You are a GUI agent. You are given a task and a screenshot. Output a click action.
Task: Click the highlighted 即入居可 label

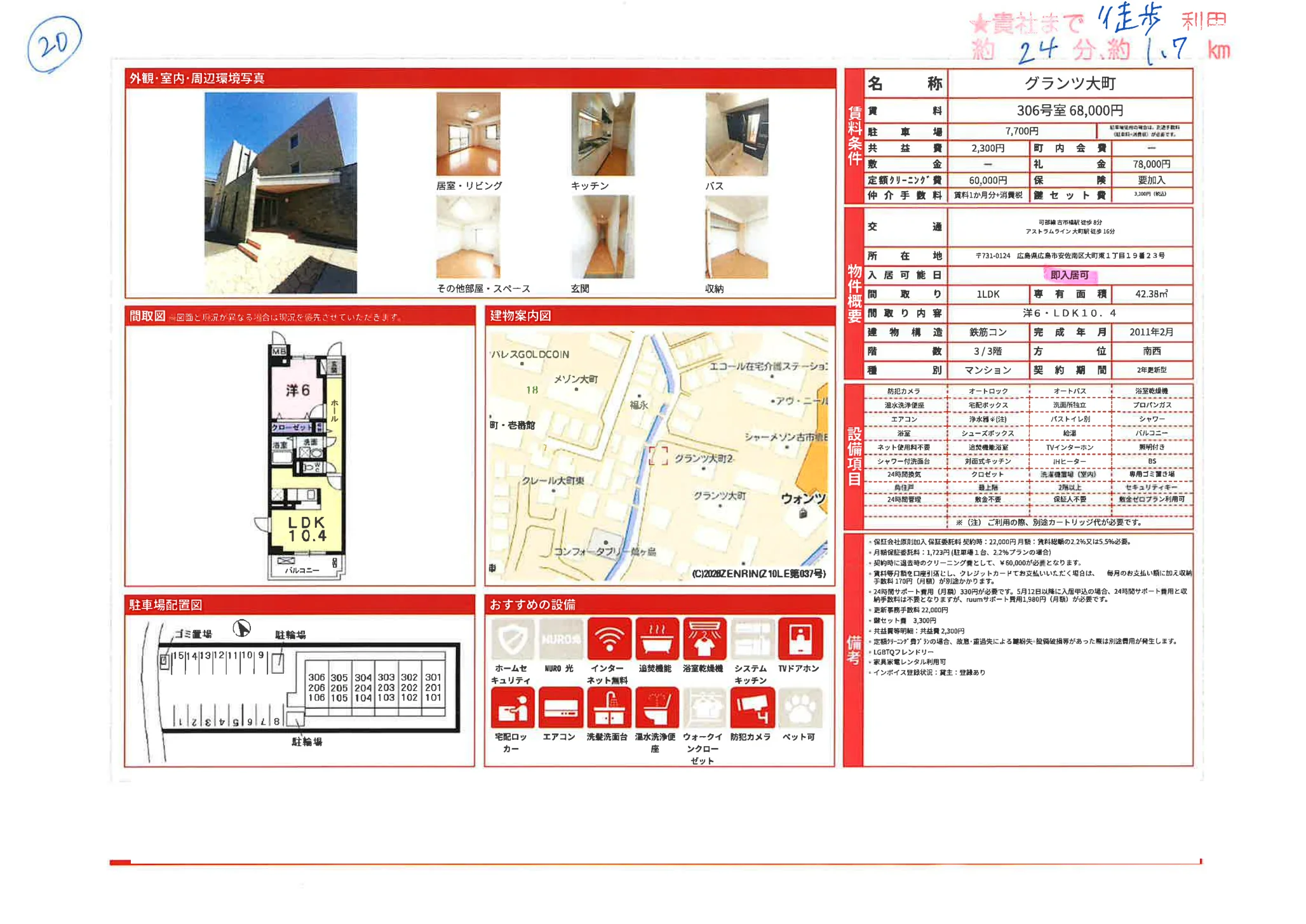[1069, 275]
